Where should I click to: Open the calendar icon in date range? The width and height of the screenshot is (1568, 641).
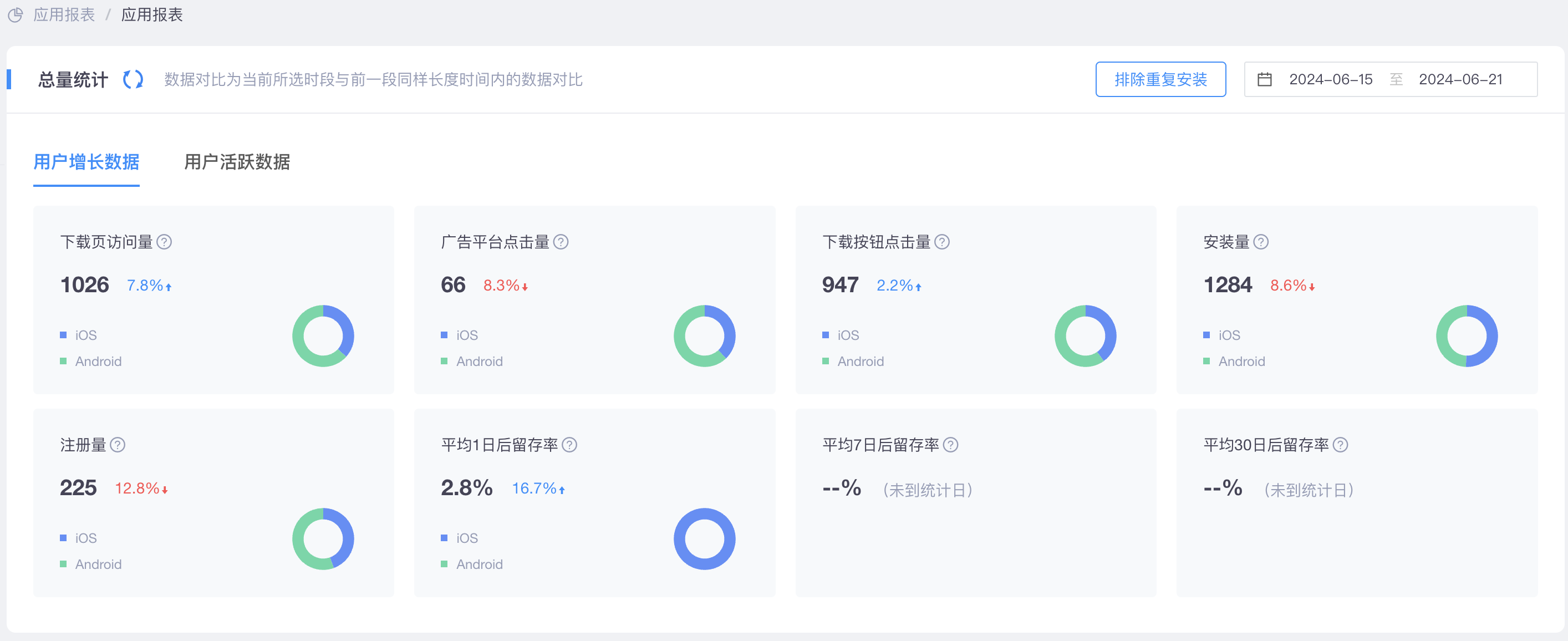click(x=1264, y=79)
